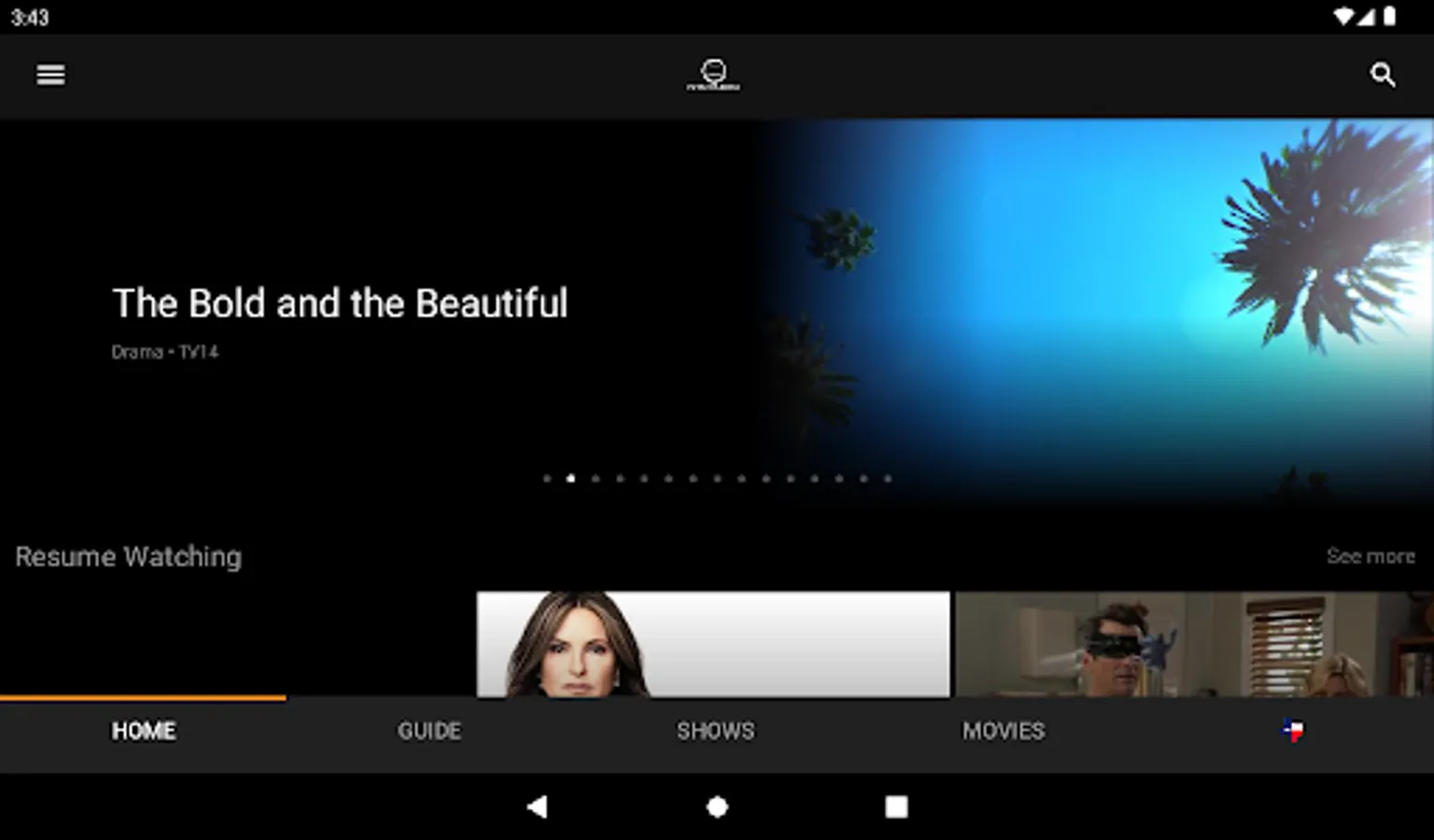Switch to the MOVIES tab
Screen dimensions: 1434x840
1004,731
